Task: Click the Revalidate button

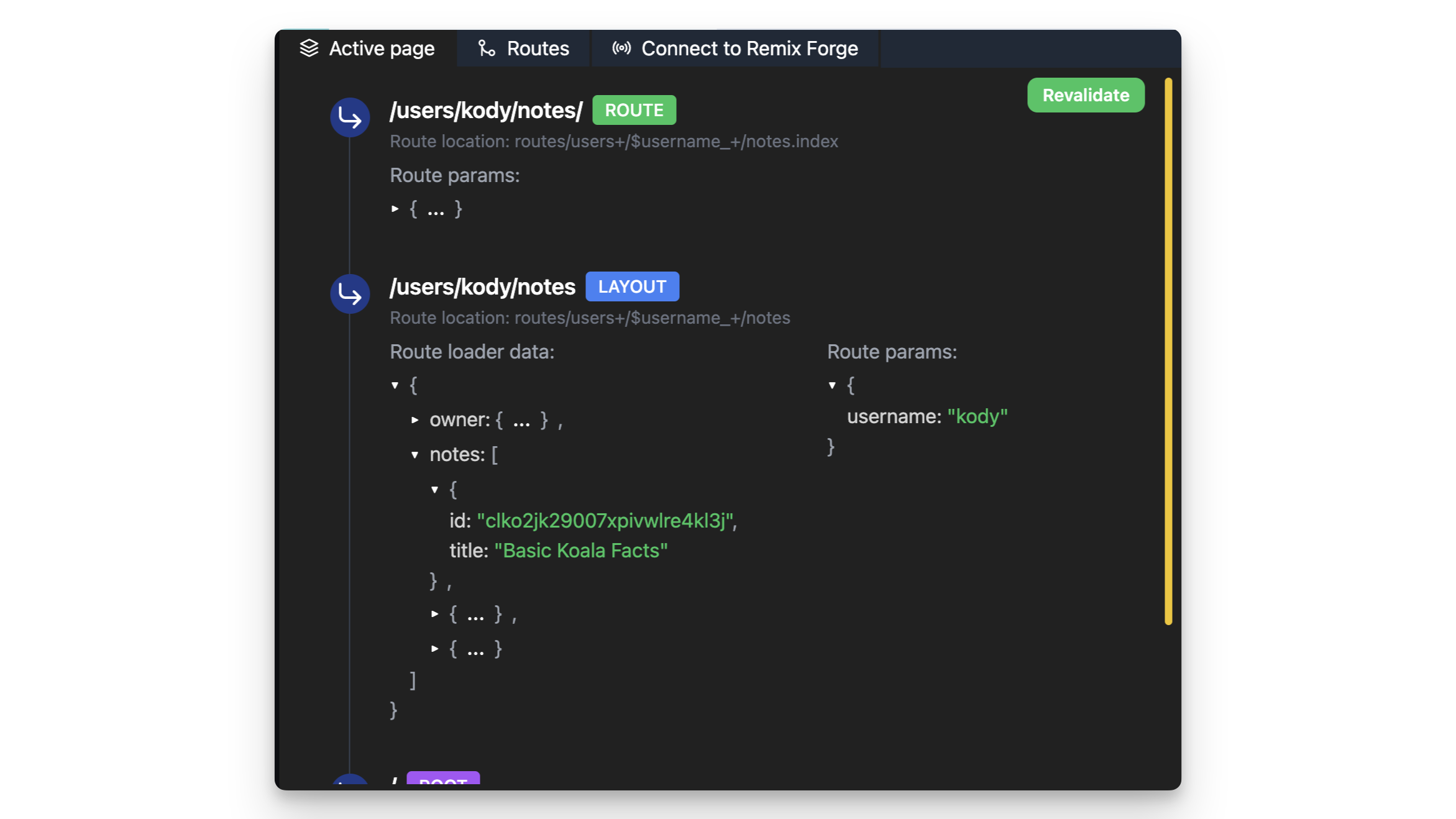Action: click(x=1086, y=95)
